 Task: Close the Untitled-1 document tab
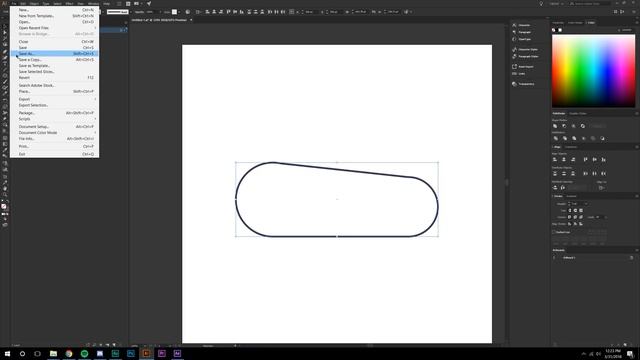191,20
